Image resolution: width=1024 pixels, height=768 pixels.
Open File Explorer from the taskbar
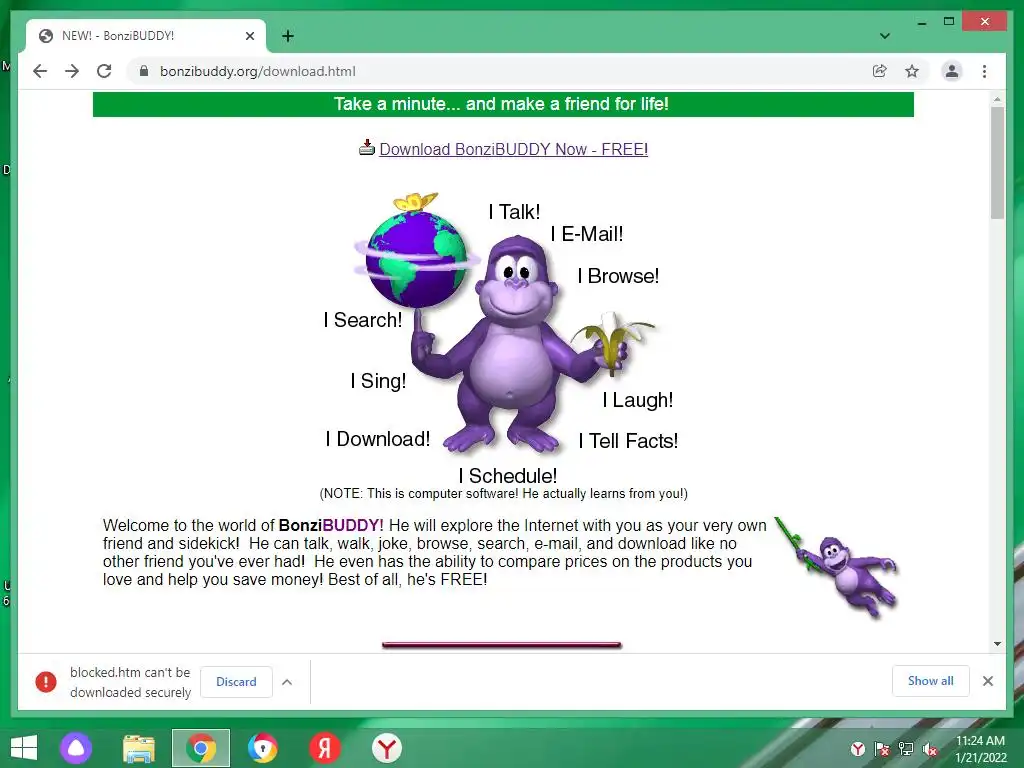[139, 748]
